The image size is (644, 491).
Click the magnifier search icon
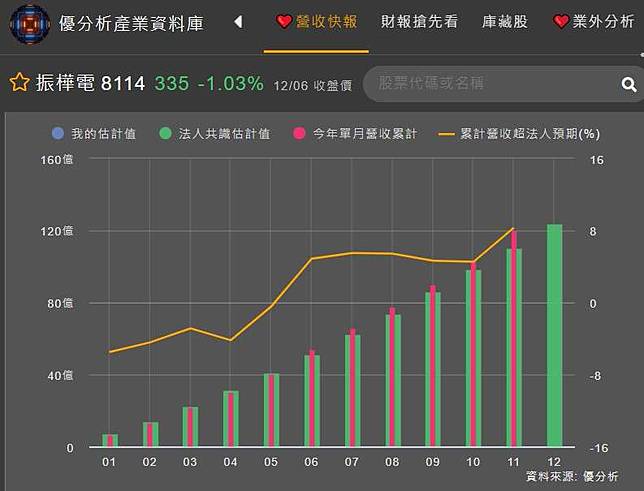pyautogui.click(x=629, y=85)
